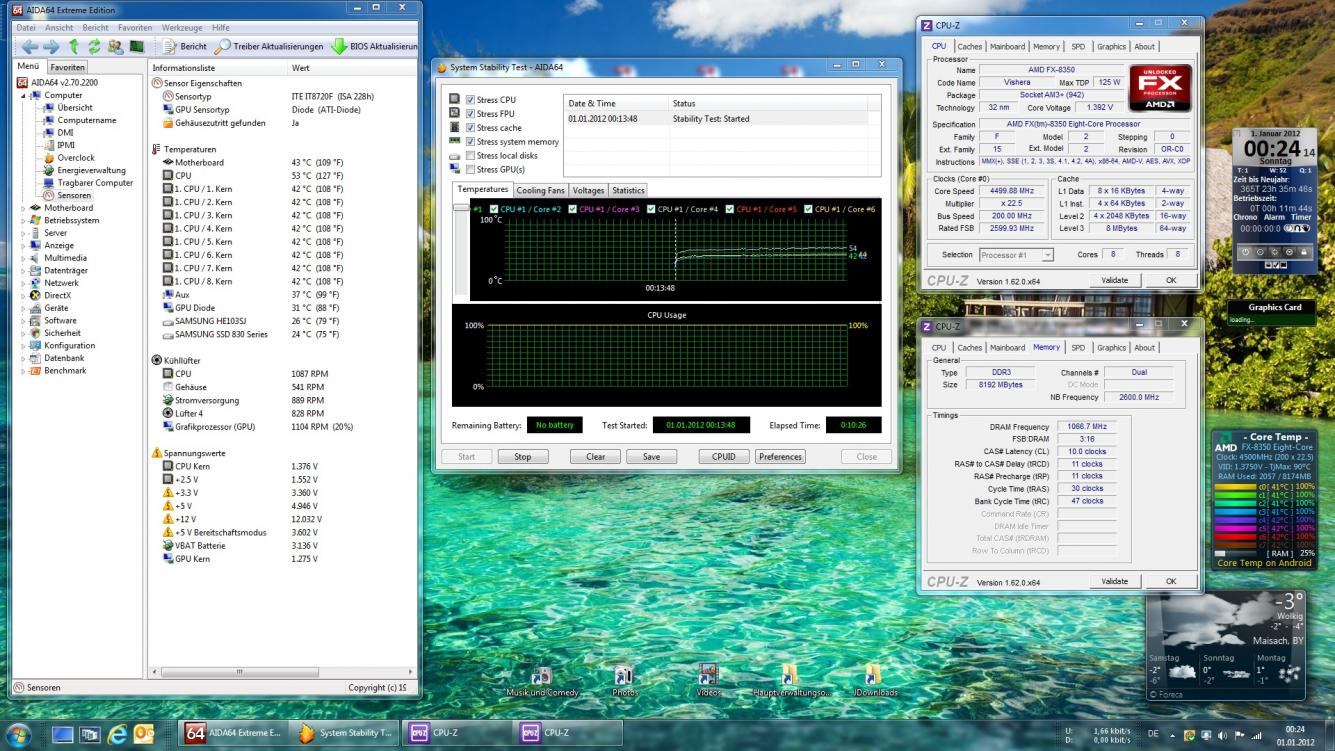
Task: Click the Wert column header
Action: click(352, 68)
